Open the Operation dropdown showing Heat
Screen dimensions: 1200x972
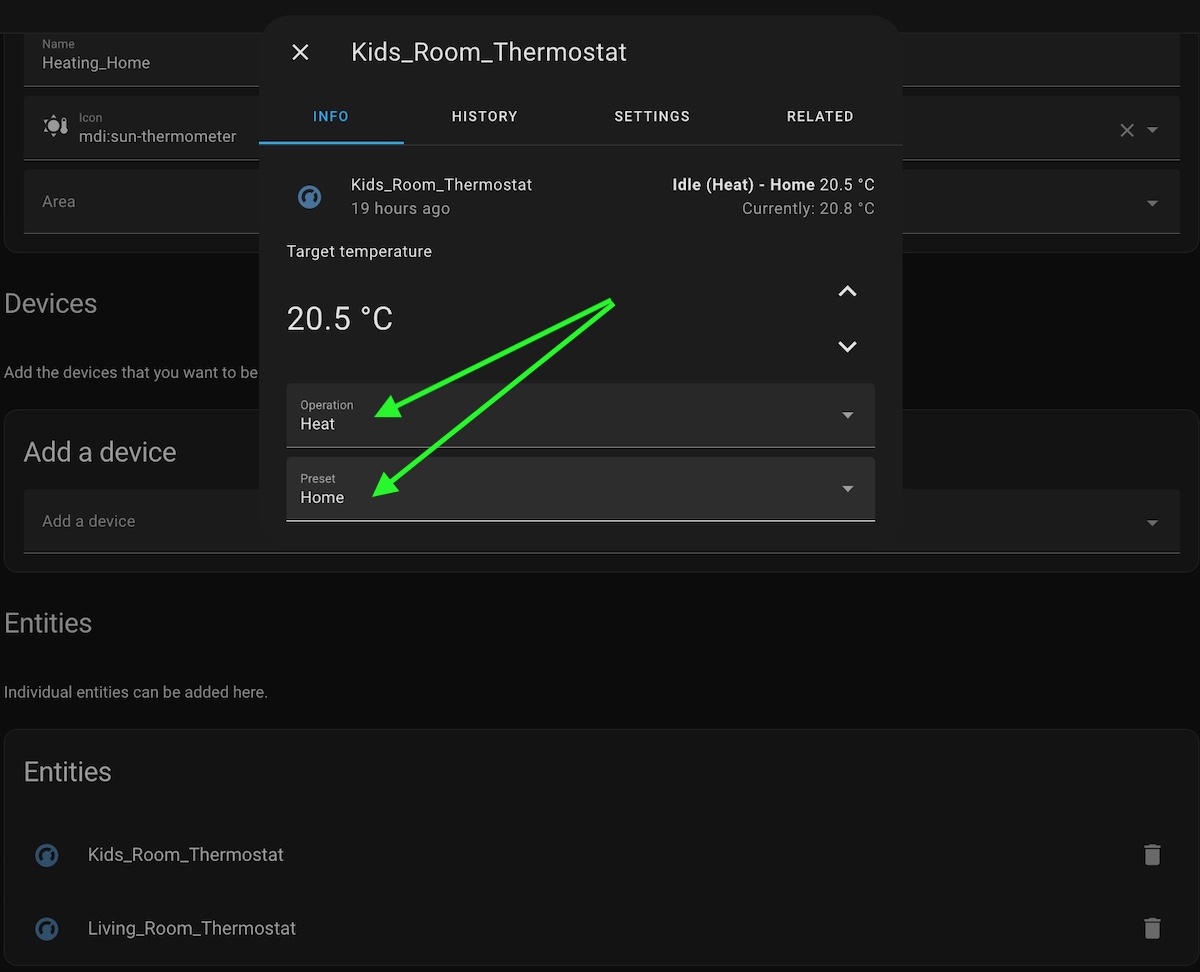click(x=847, y=415)
